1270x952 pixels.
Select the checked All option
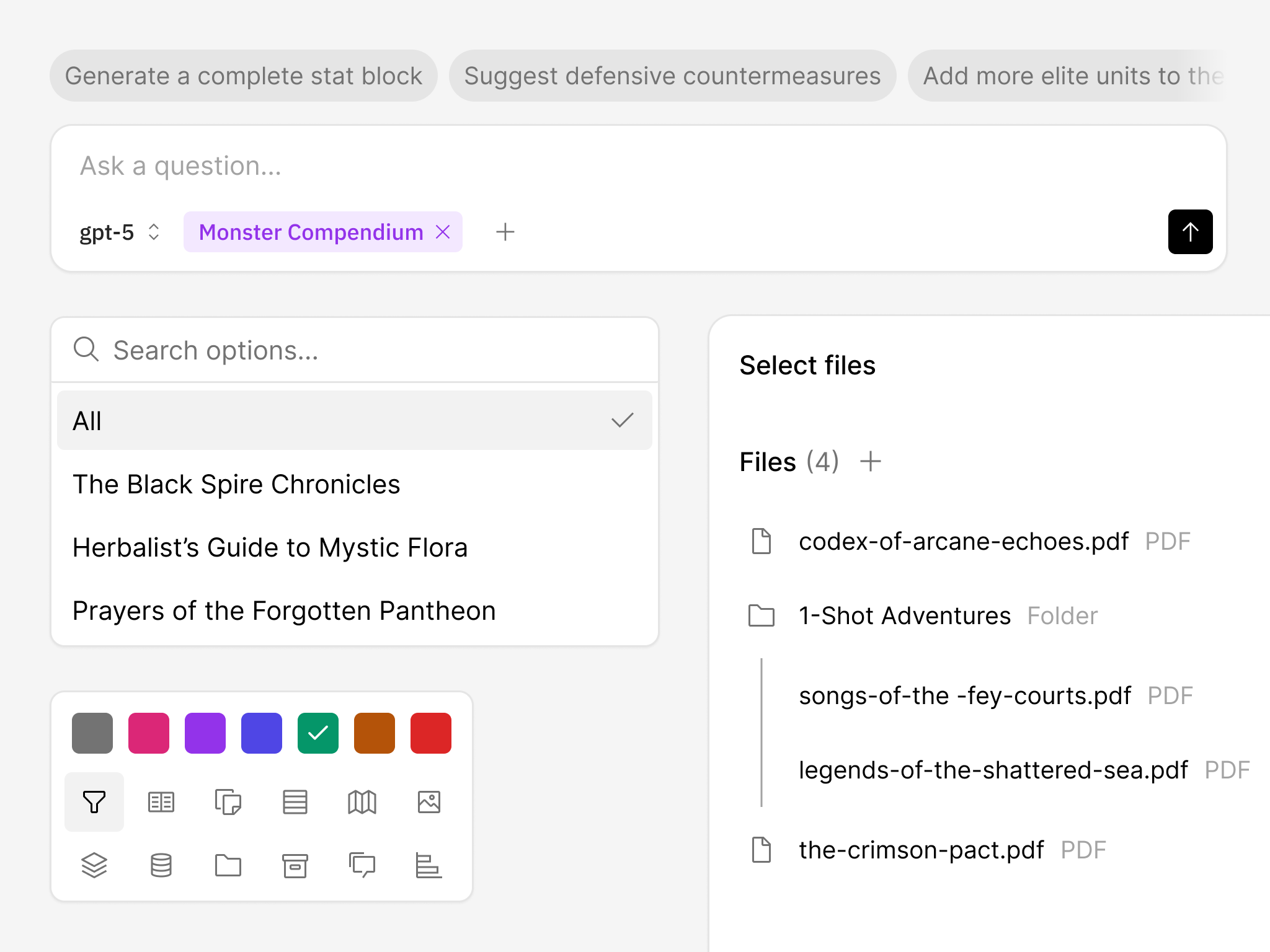(x=354, y=421)
